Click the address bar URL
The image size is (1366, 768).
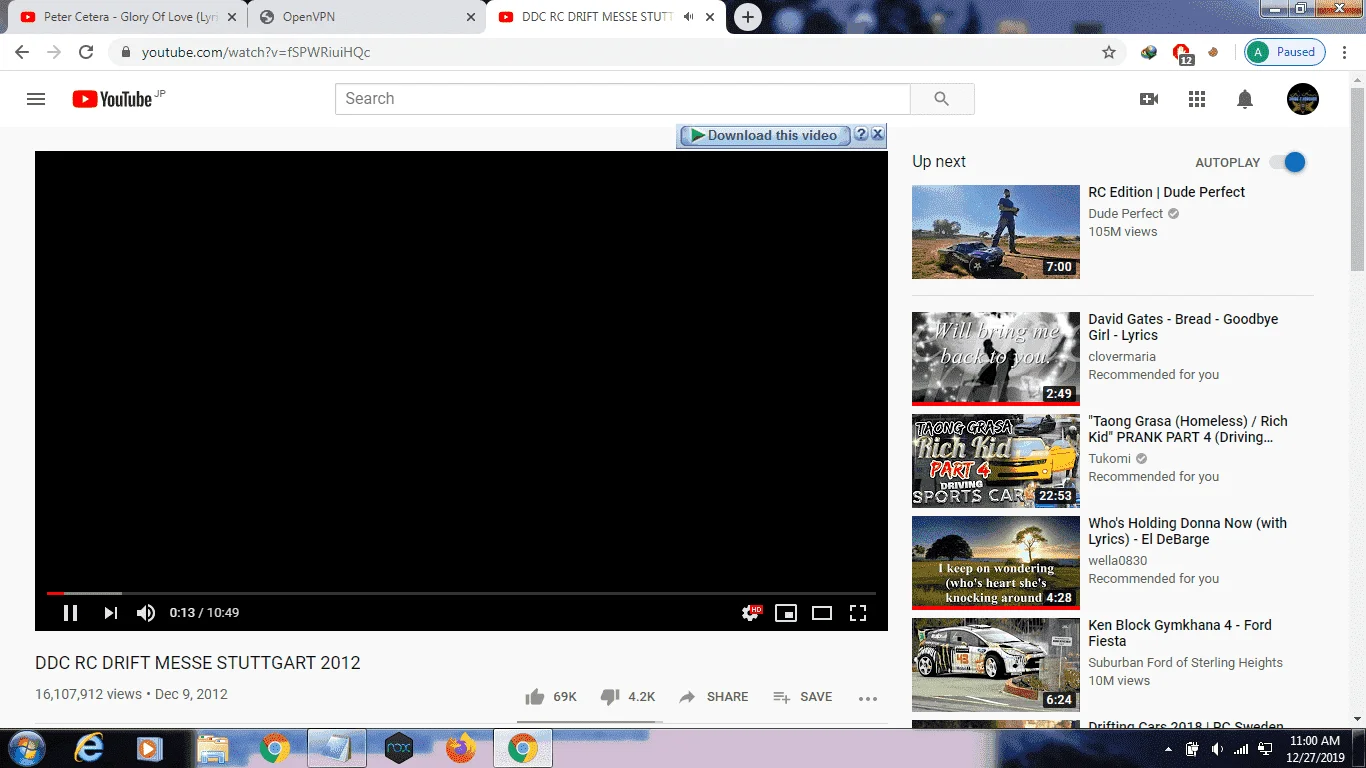(256, 52)
